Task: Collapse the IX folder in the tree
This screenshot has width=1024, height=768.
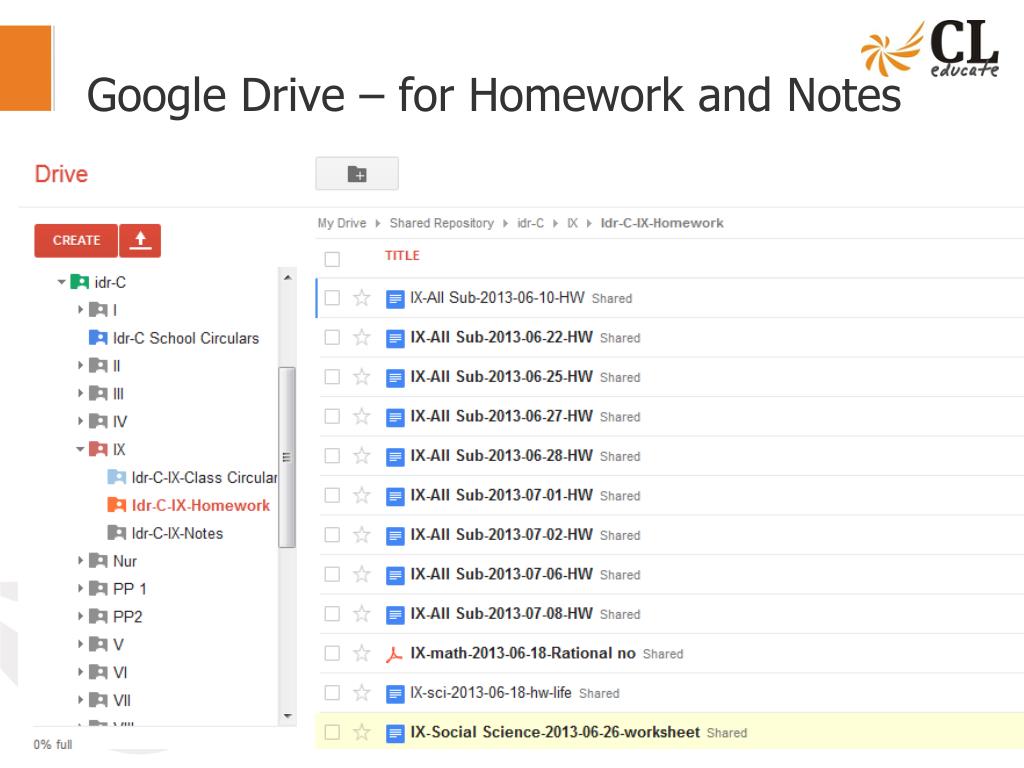Action: tap(80, 449)
